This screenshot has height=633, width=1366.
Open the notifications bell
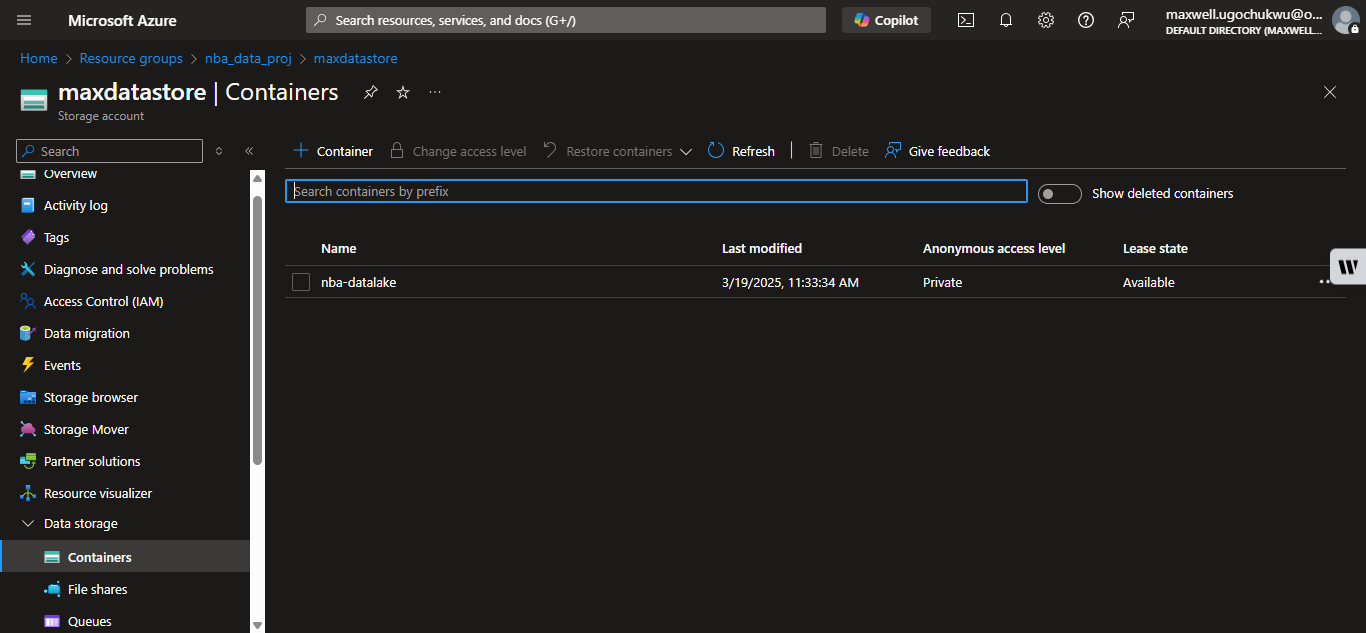point(1006,20)
